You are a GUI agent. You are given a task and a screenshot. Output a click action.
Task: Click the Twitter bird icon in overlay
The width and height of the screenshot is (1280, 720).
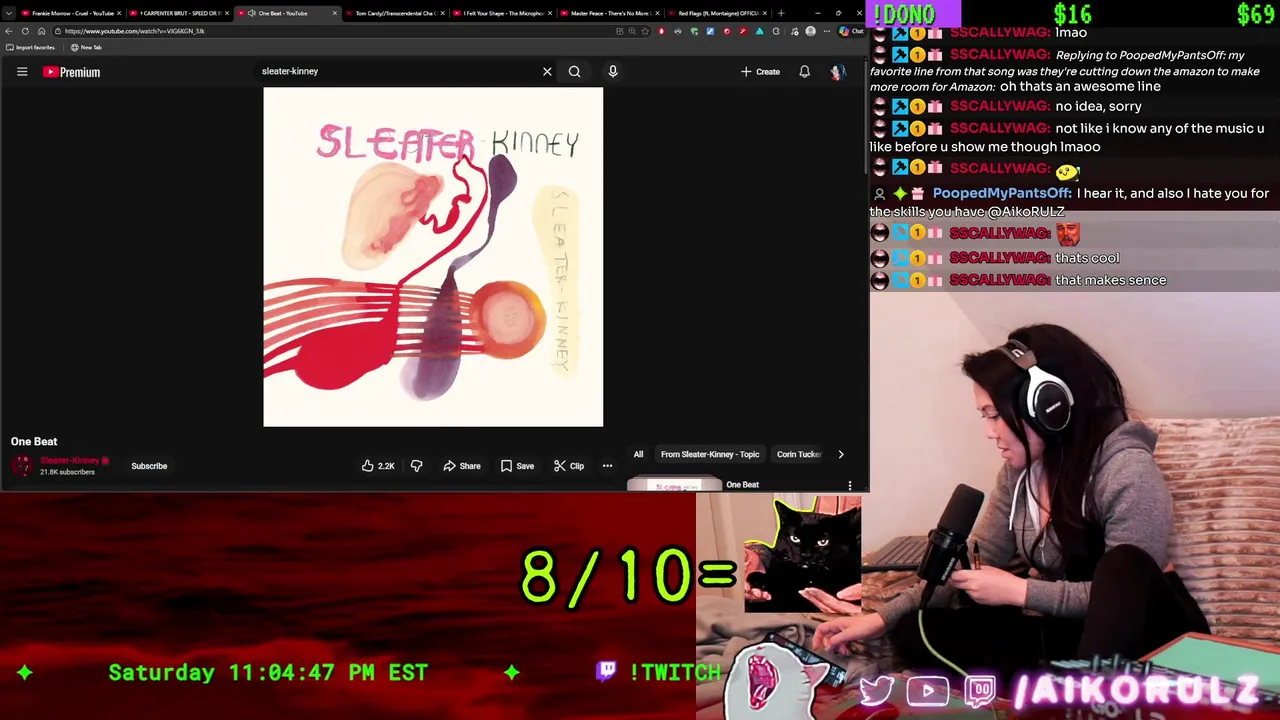(x=877, y=691)
